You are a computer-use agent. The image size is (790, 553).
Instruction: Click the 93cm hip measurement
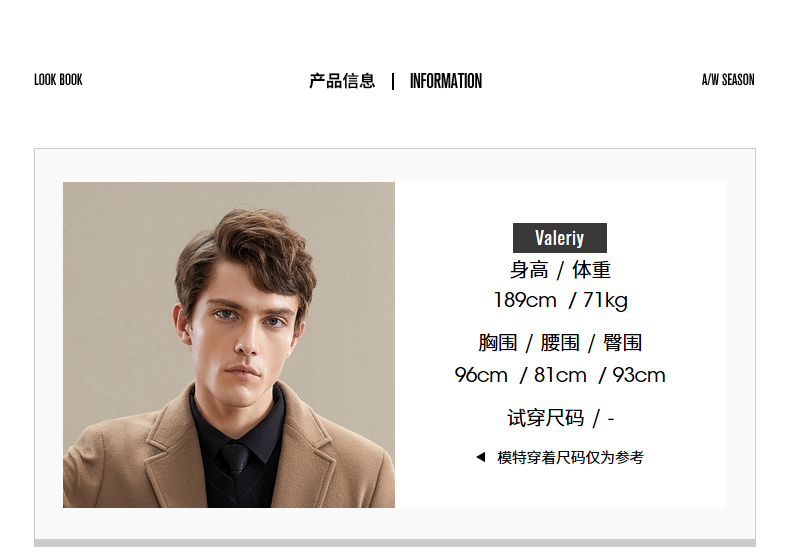pyautogui.click(x=639, y=375)
